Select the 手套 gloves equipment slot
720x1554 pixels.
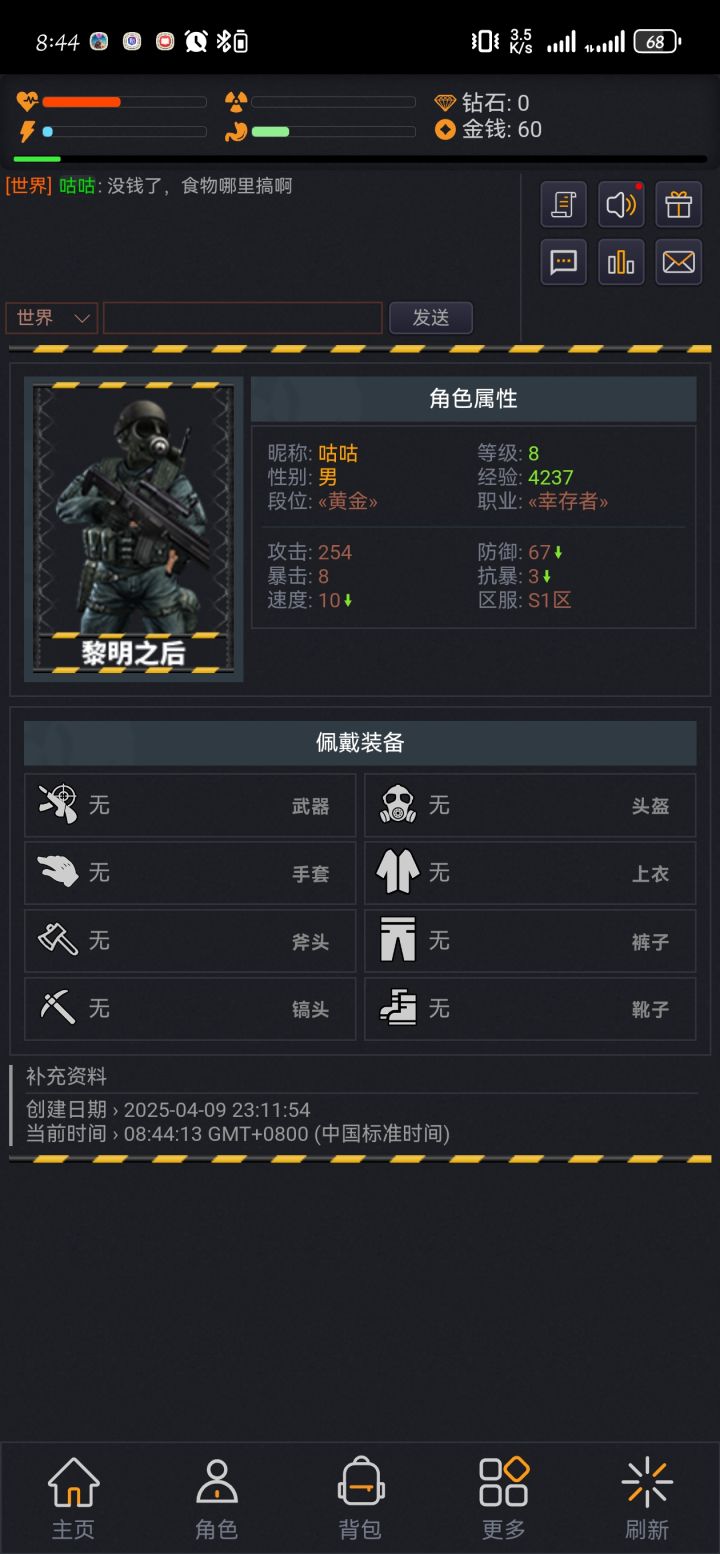(x=190, y=873)
